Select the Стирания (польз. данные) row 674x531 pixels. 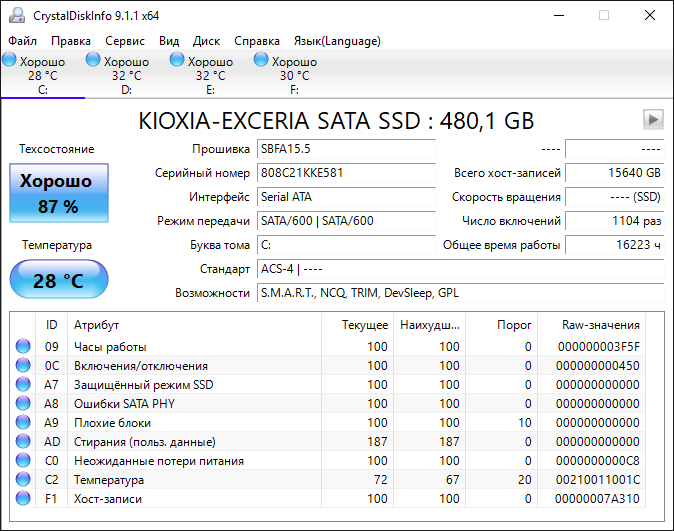tap(328, 441)
